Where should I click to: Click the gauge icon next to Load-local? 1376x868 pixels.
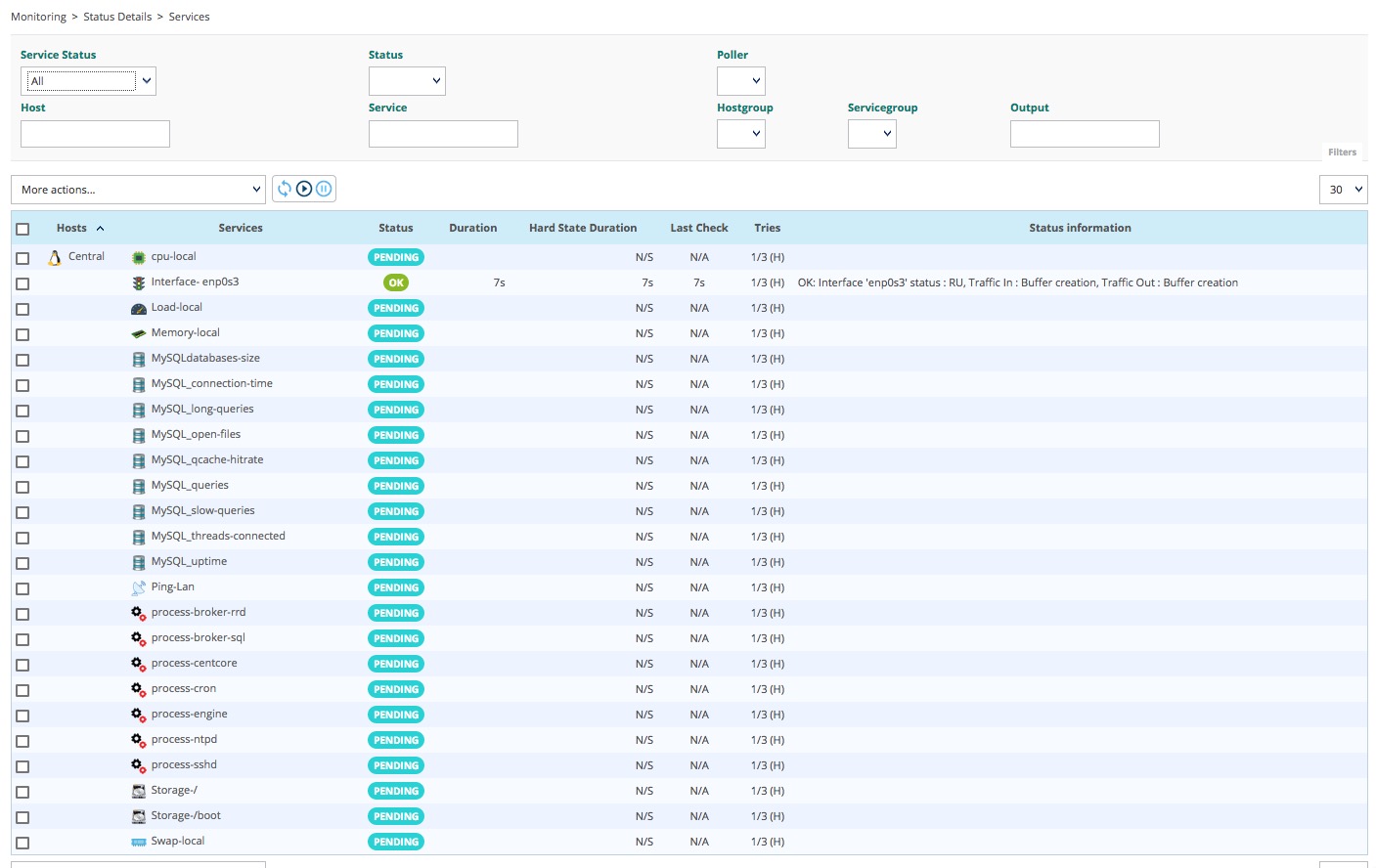click(x=139, y=308)
